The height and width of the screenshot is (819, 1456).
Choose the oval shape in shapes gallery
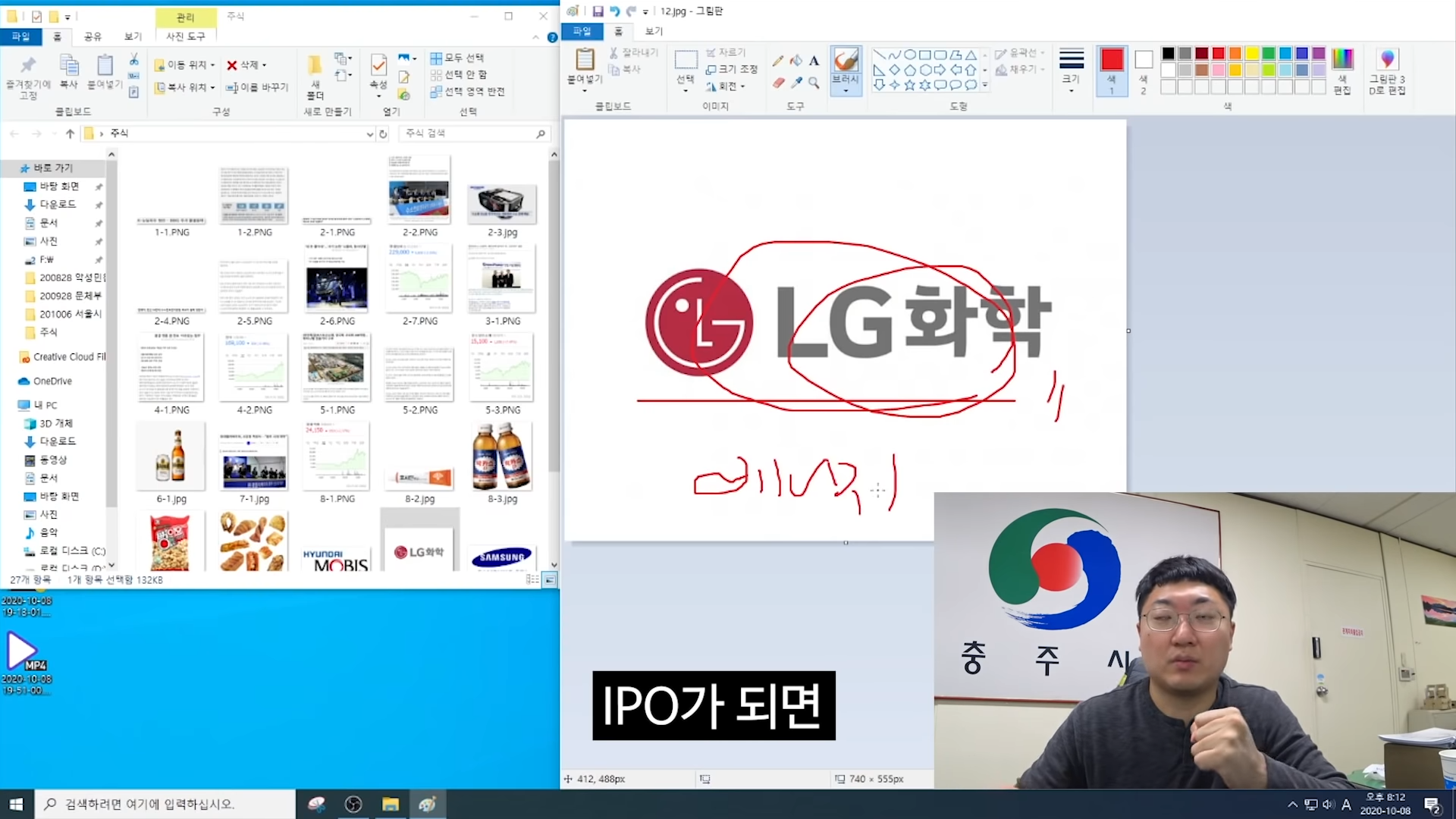click(910, 55)
